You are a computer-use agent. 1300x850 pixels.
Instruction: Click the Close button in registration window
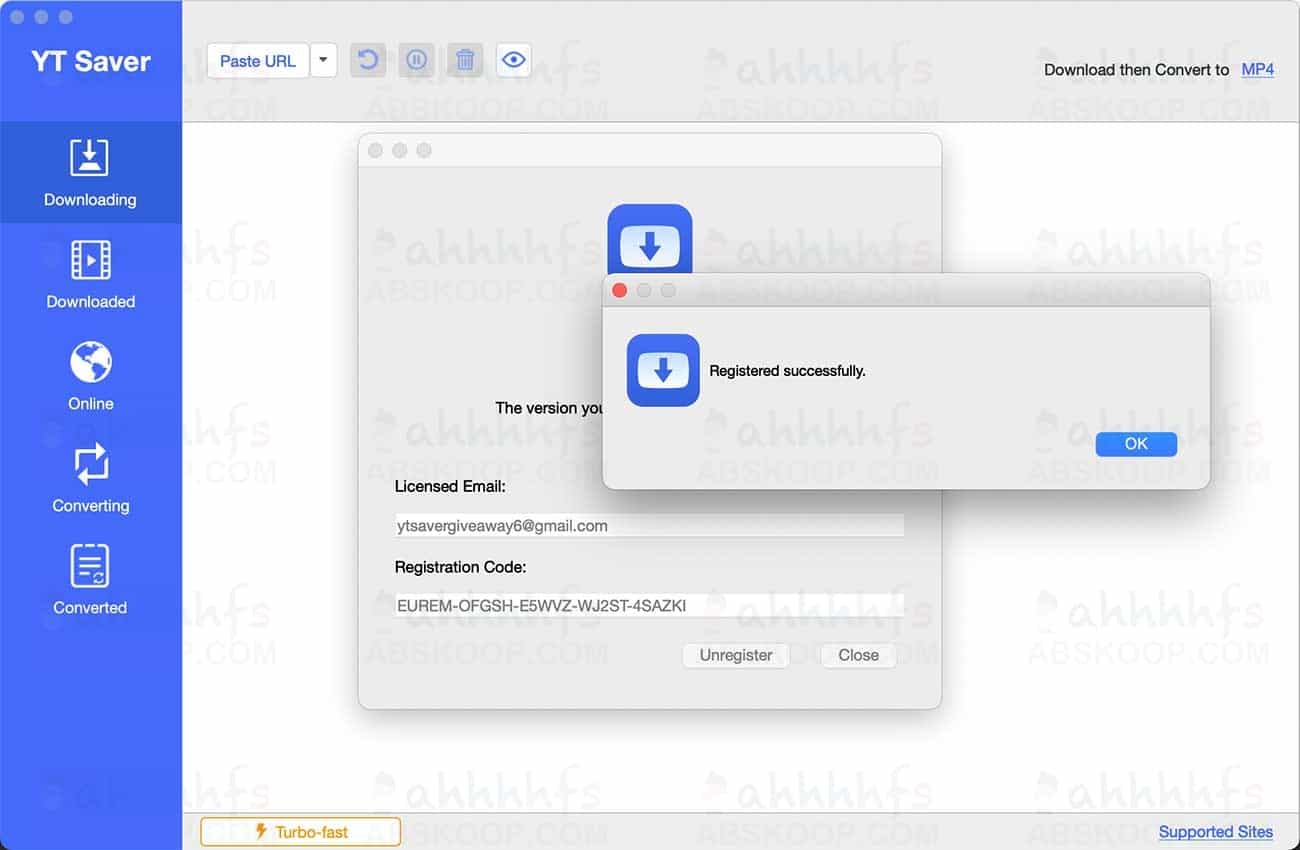pyautogui.click(x=858, y=655)
